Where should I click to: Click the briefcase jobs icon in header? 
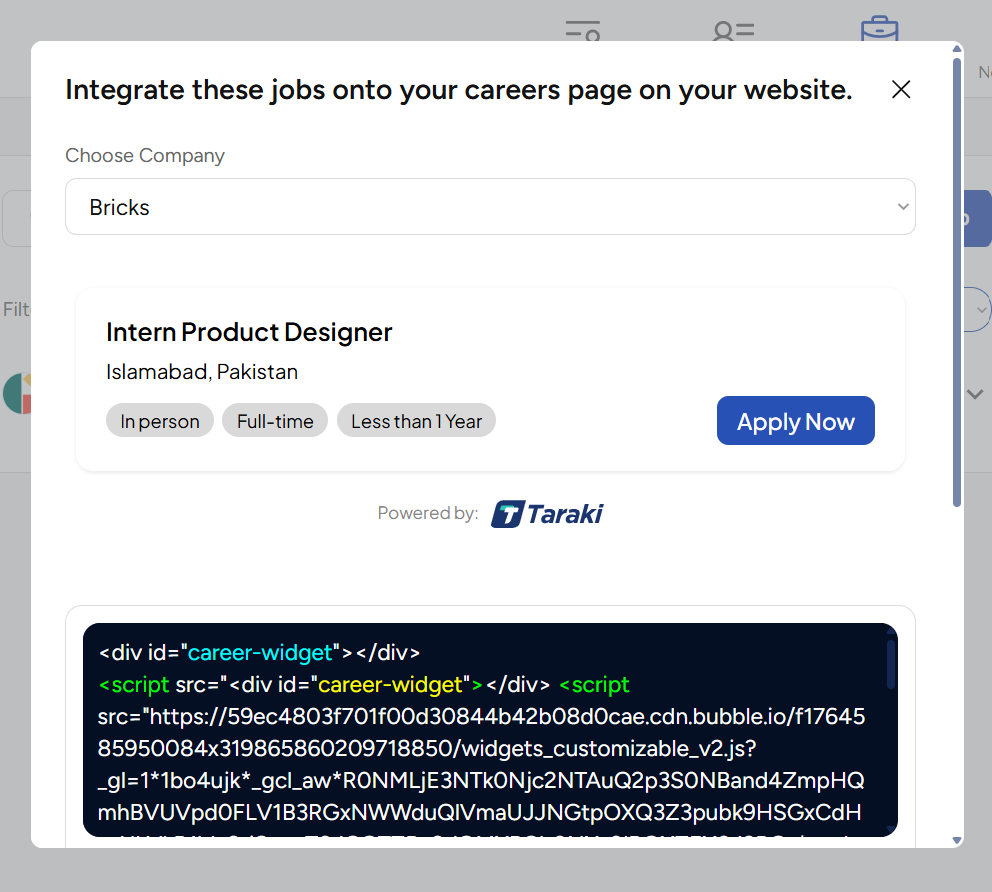879,29
